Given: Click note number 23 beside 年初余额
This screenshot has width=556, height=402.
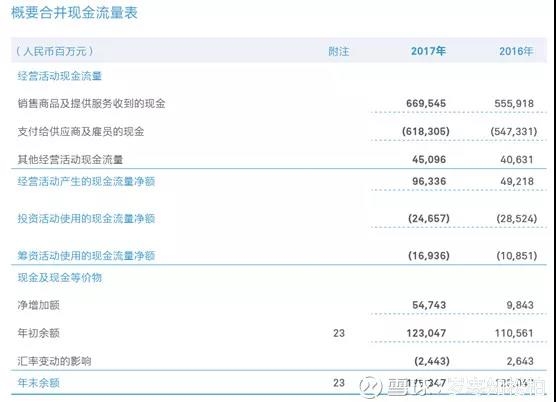Looking at the screenshot, I should pos(339,333).
